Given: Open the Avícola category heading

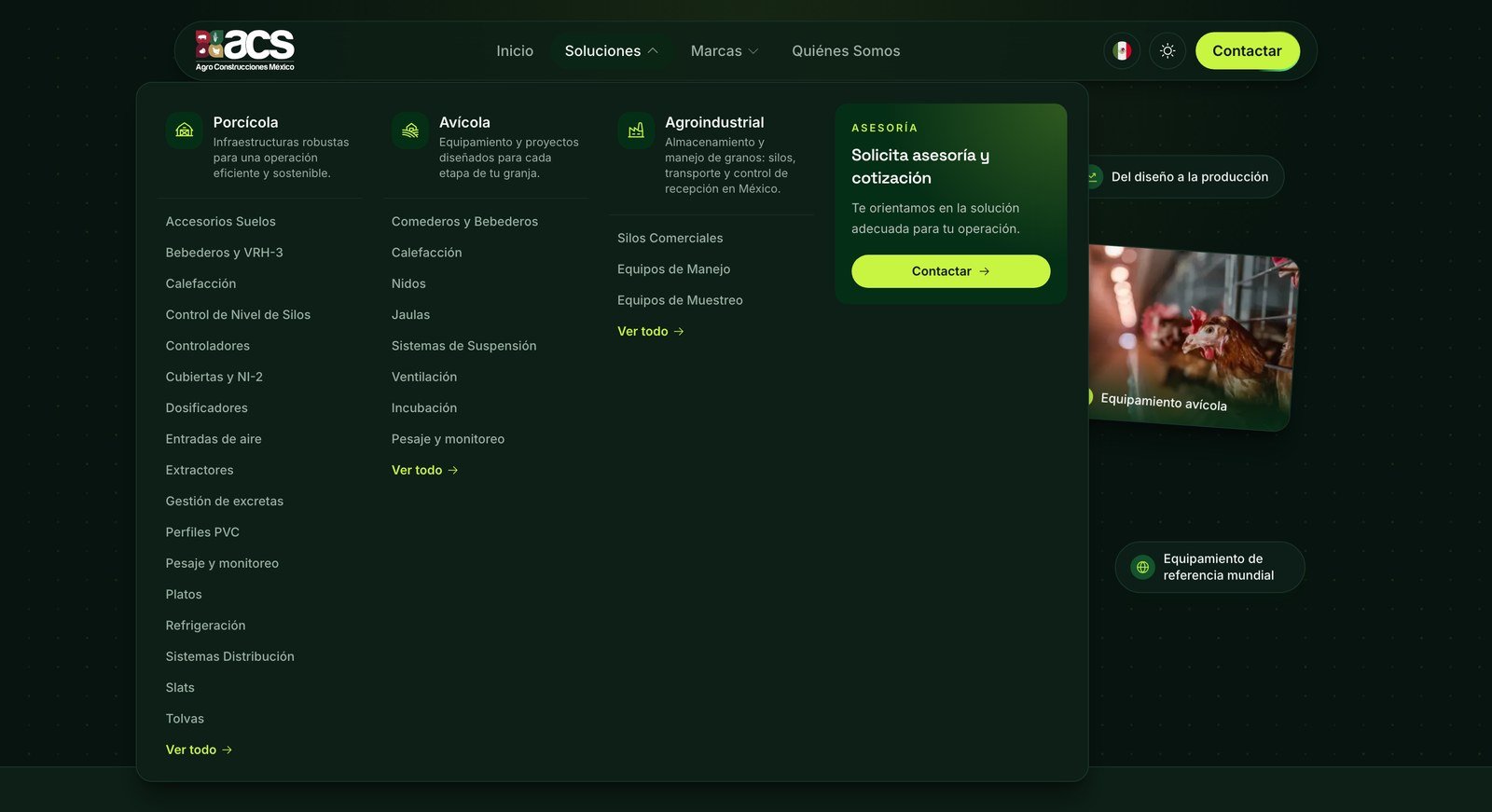Looking at the screenshot, I should tap(464, 122).
